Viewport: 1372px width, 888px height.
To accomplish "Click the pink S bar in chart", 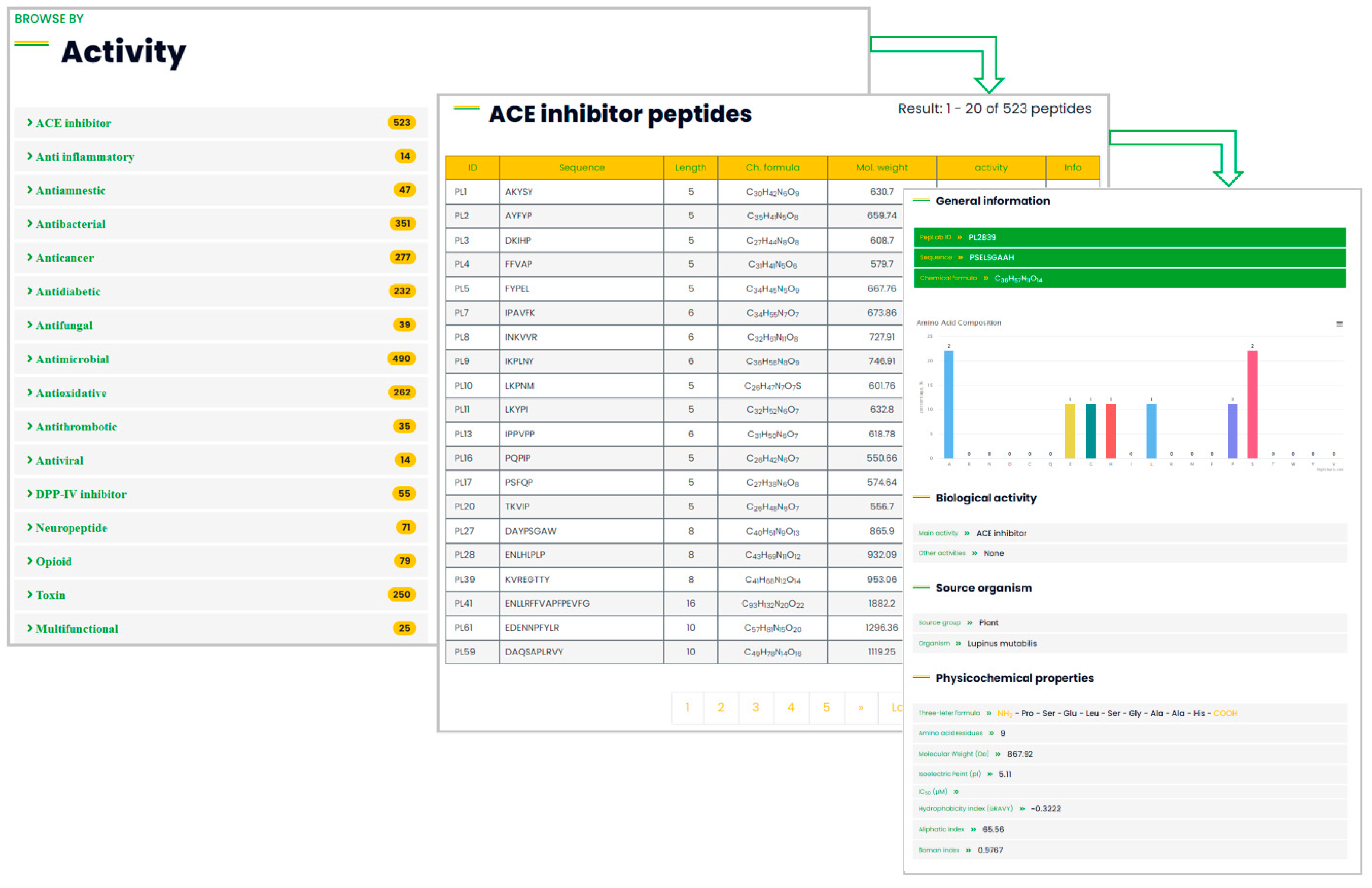I will (1252, 404).
